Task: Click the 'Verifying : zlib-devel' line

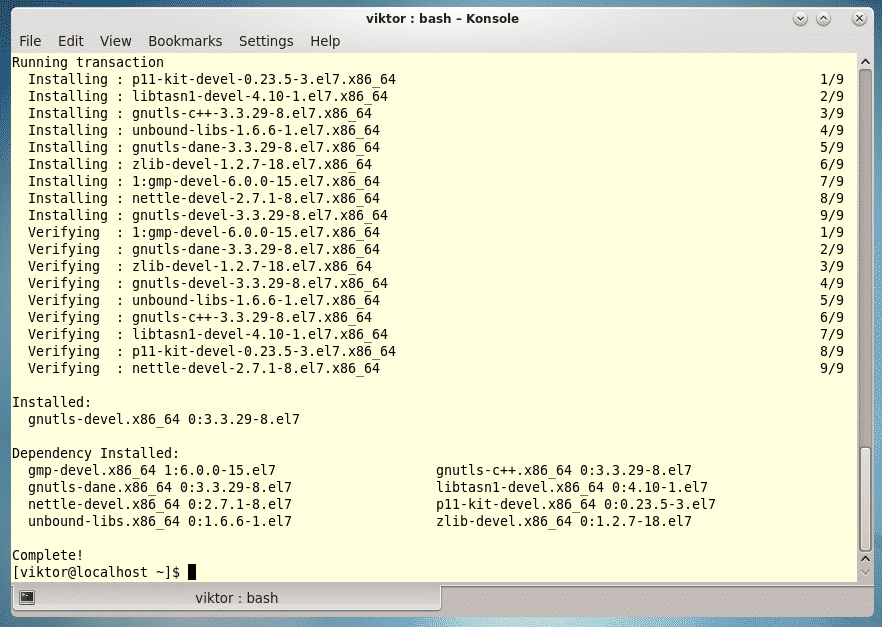Action: [200, 266]
